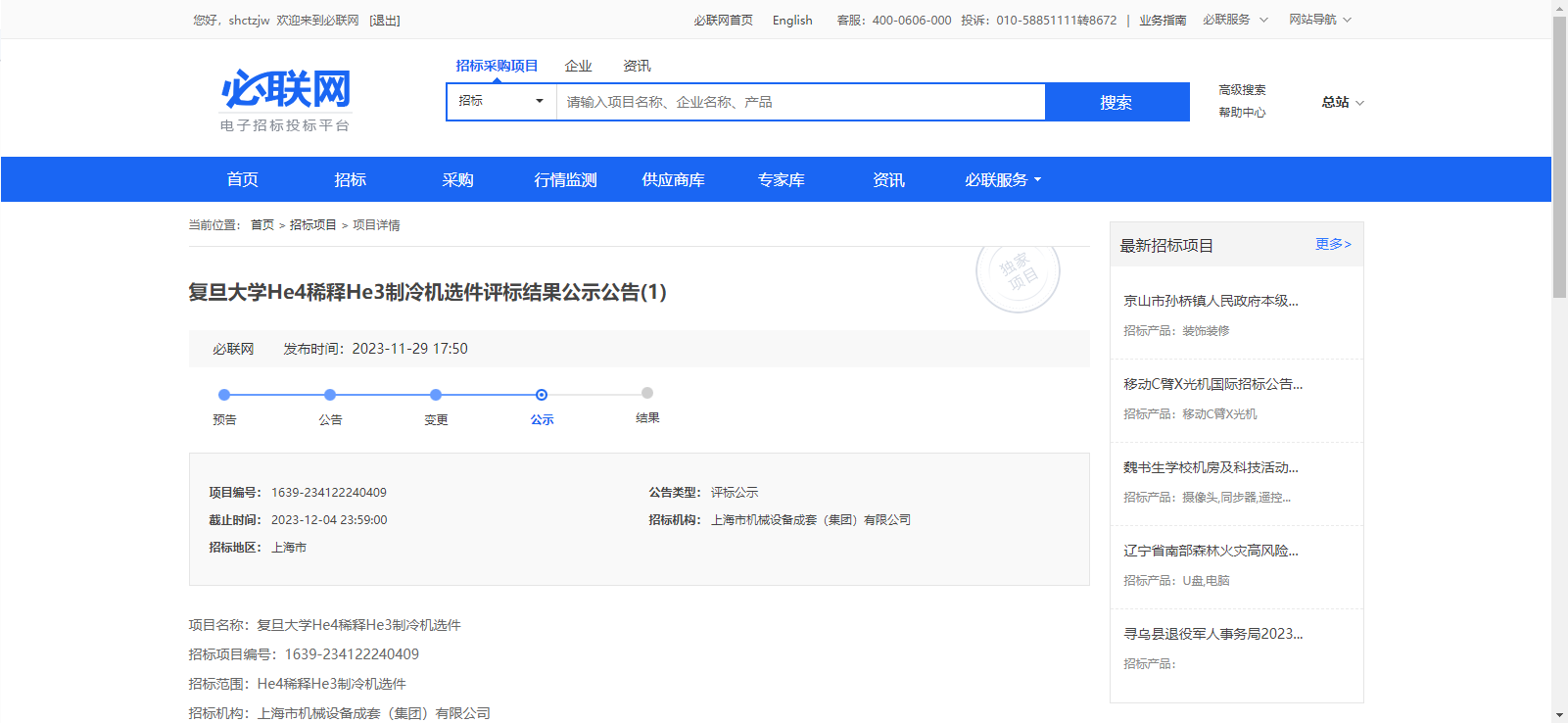This screenshot has width=1568, height=723.
Task: Focus the project name search input field
Action: coord(800,102)
